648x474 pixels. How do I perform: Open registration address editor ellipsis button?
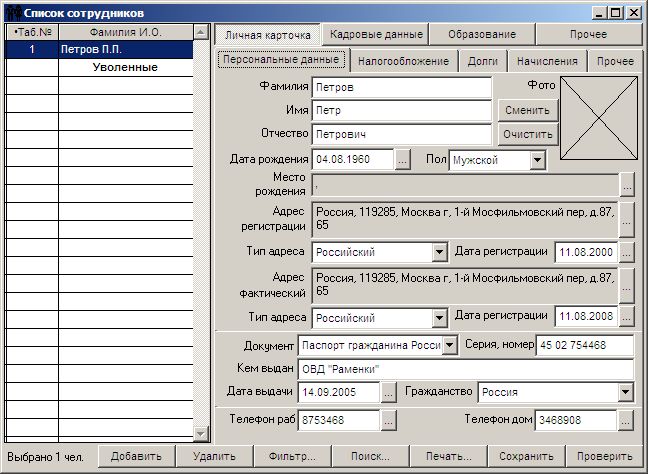(627, 217)
